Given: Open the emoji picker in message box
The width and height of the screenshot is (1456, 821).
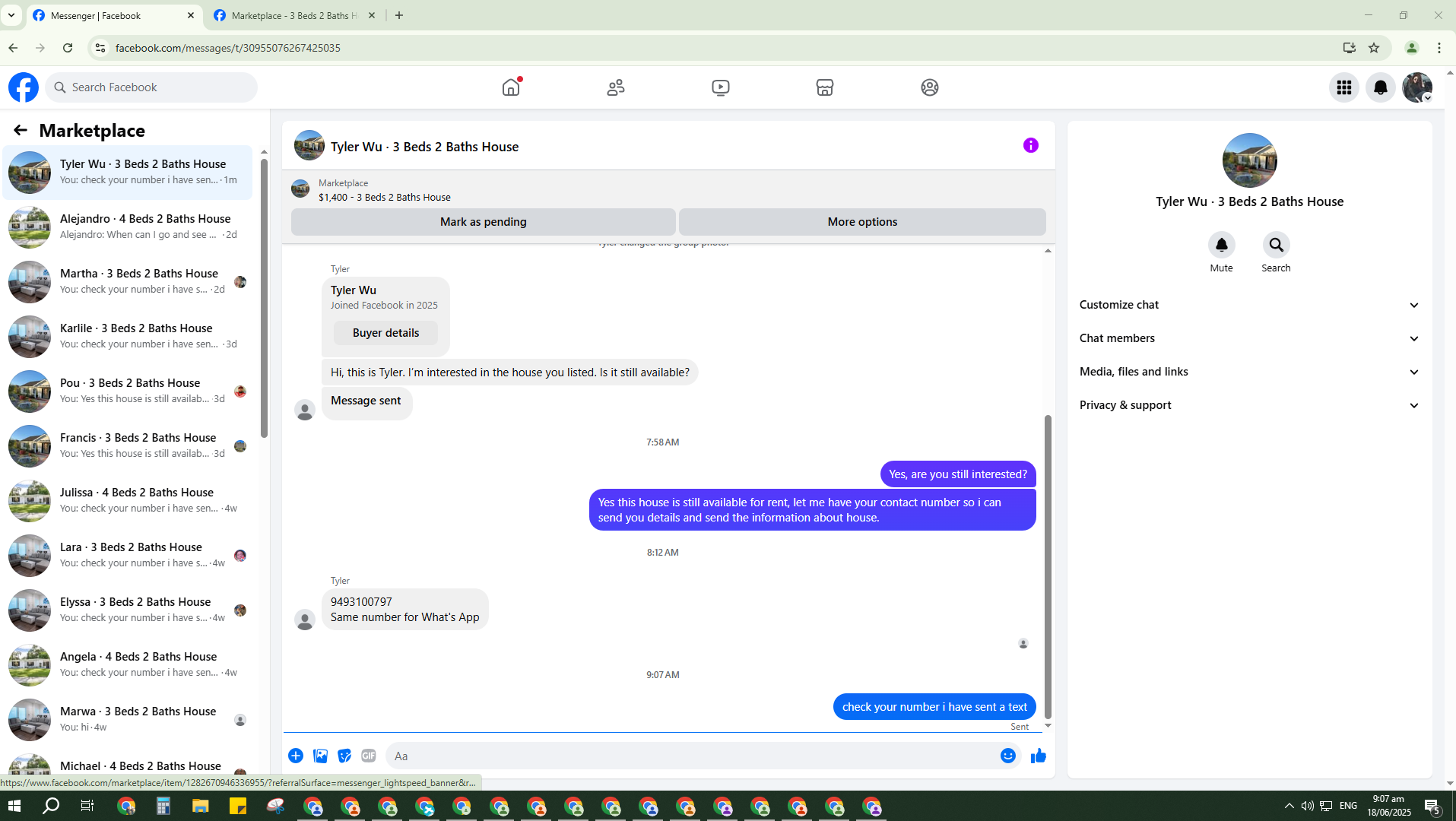Looking at the screenshot, I should pyautogui.click(x=1008, y=756).
